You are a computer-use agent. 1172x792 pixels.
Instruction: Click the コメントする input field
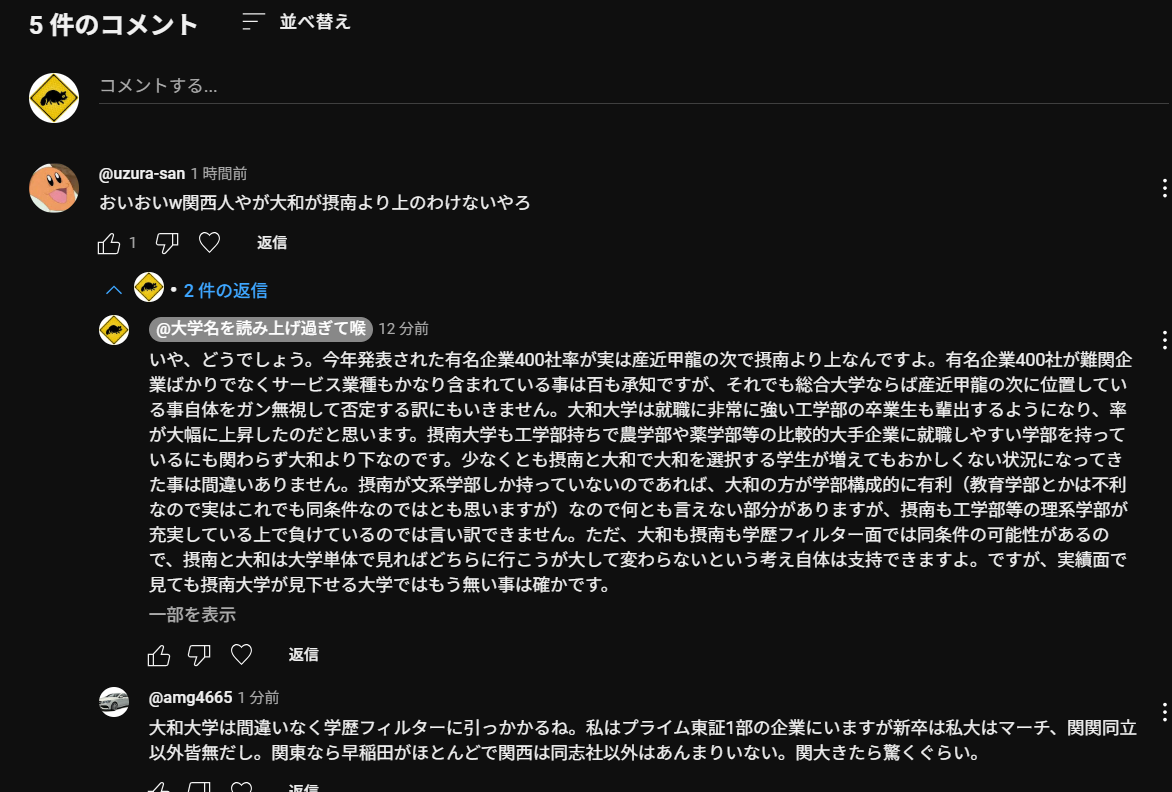(632, 86)
